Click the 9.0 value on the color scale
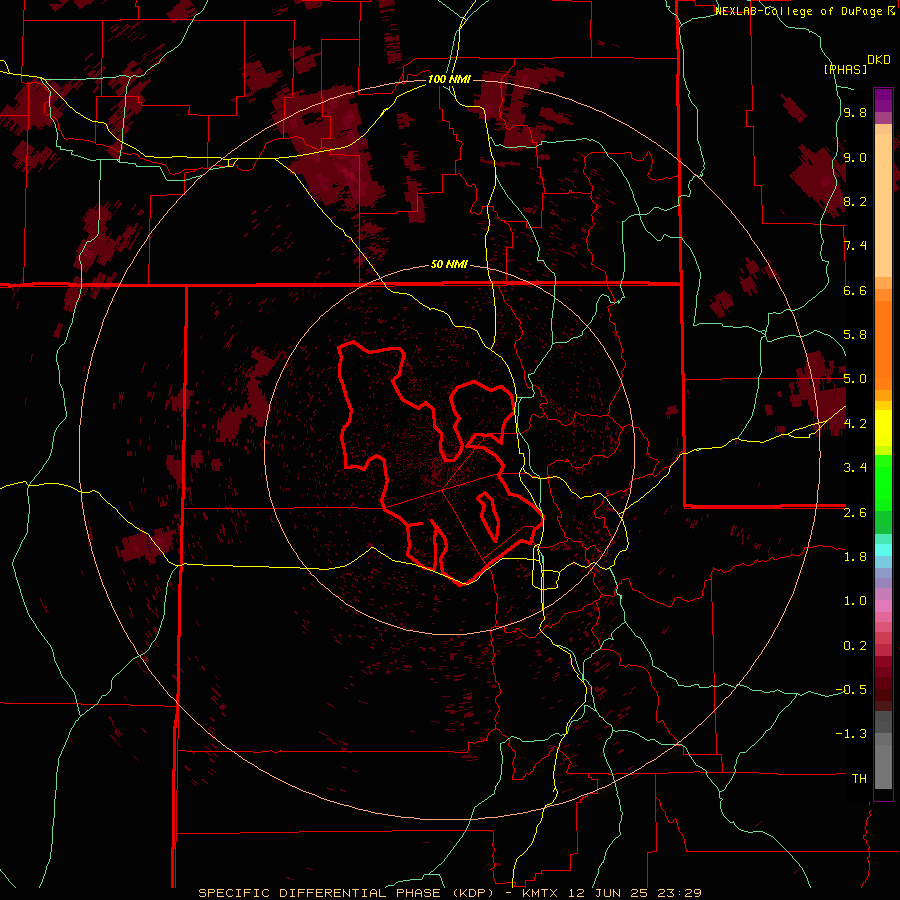 pyautogui.click(x=855, y=158)
